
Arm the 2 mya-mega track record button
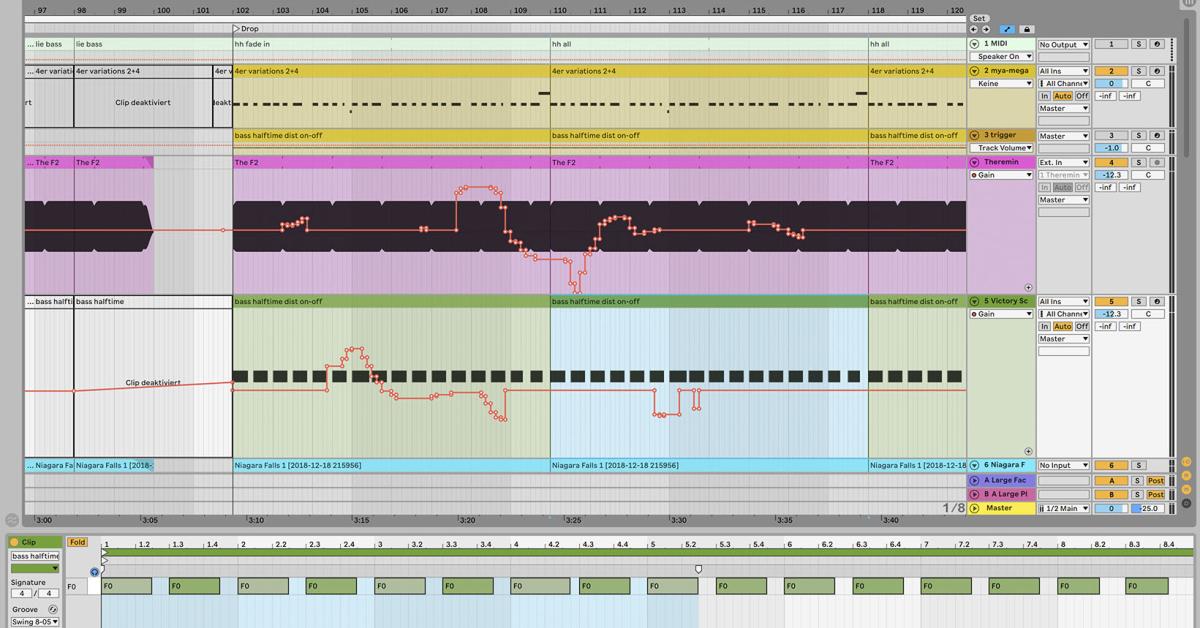pos(1156,71)
